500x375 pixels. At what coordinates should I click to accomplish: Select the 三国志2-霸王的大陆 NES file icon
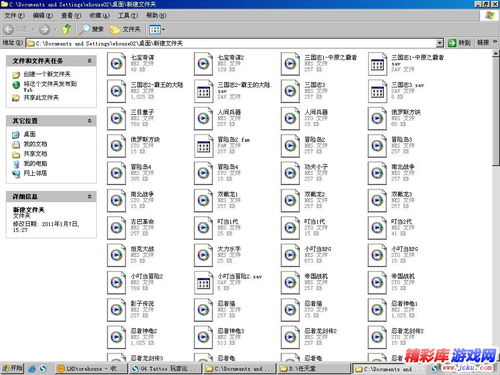tap(116, 91)
